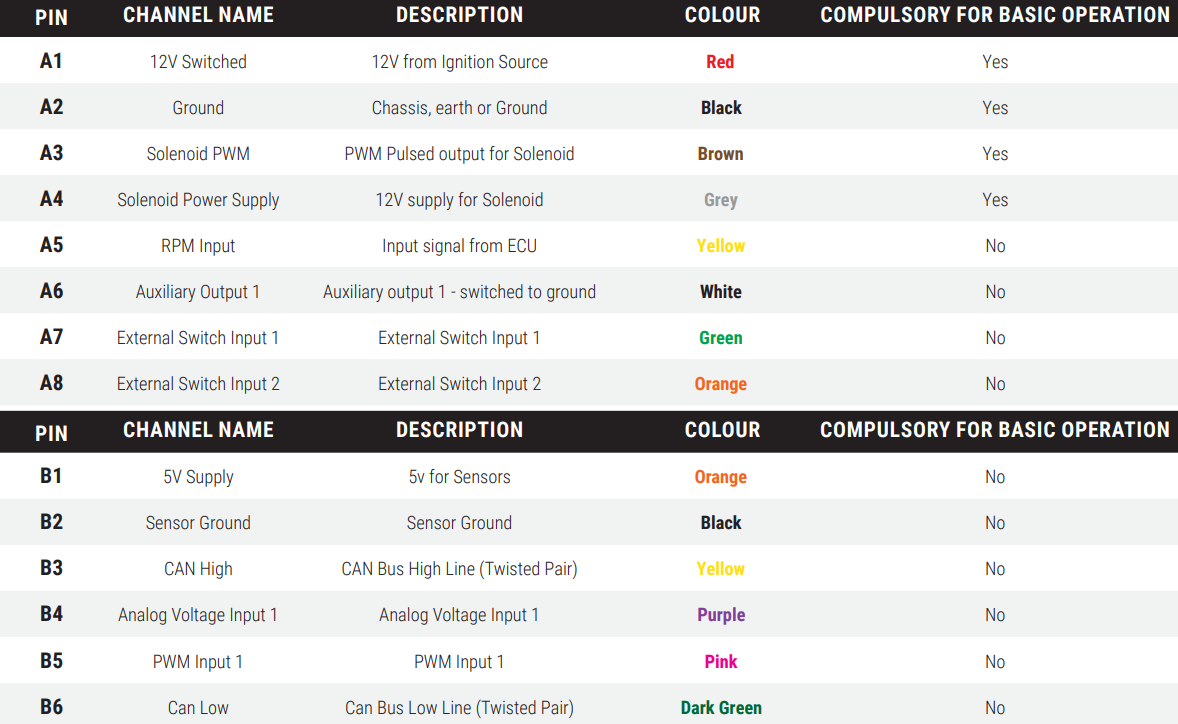1178x724 pixels.
Task: Select 'CAN Bus High Line (Twisted Pair)' description
Action: click(x=459, y=569)
